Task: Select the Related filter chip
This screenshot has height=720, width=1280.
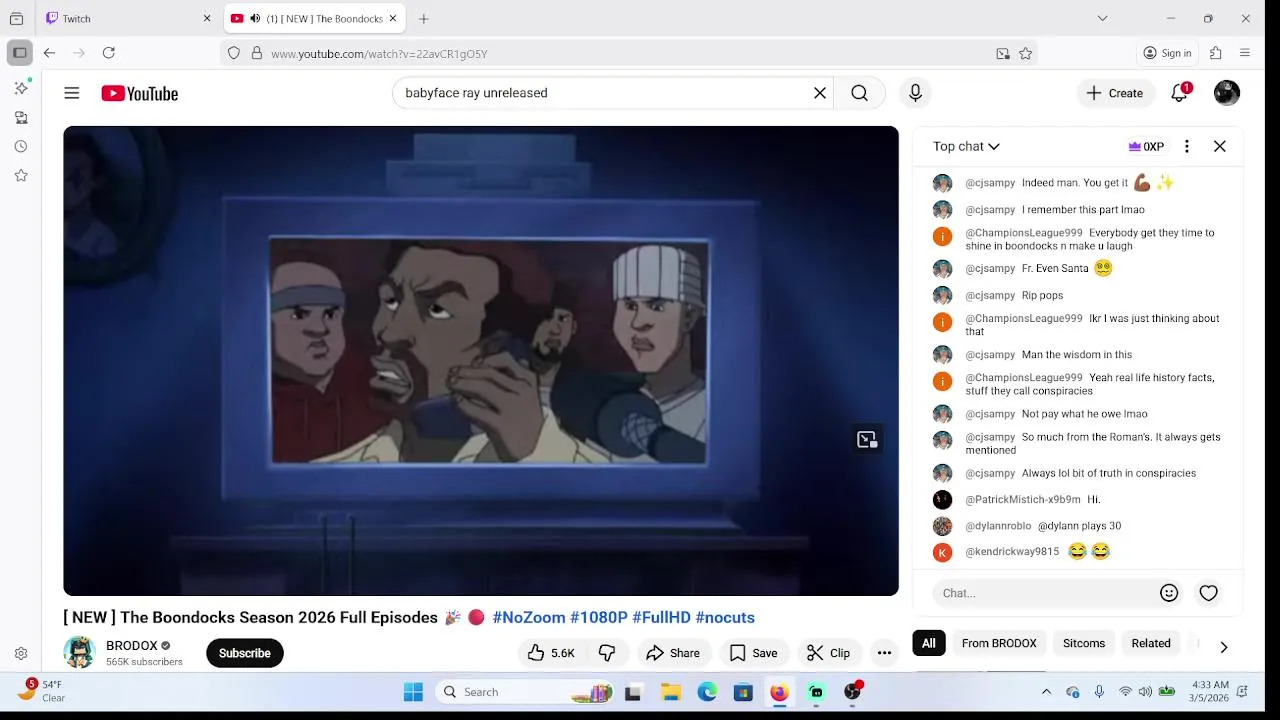Action: [1151, 643]
